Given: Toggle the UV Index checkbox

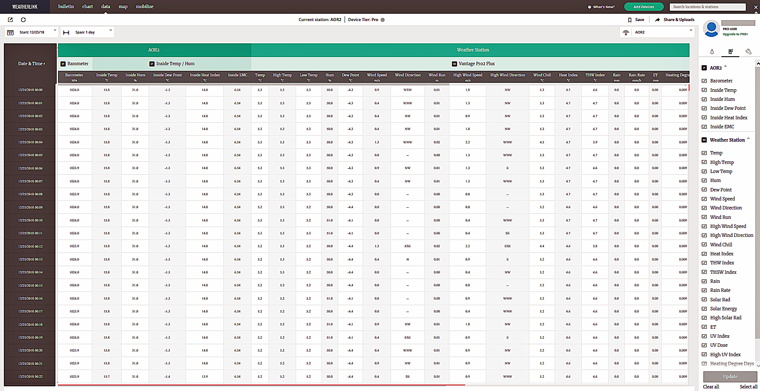Looking at the screenshot, I should (x=705, y=336).
